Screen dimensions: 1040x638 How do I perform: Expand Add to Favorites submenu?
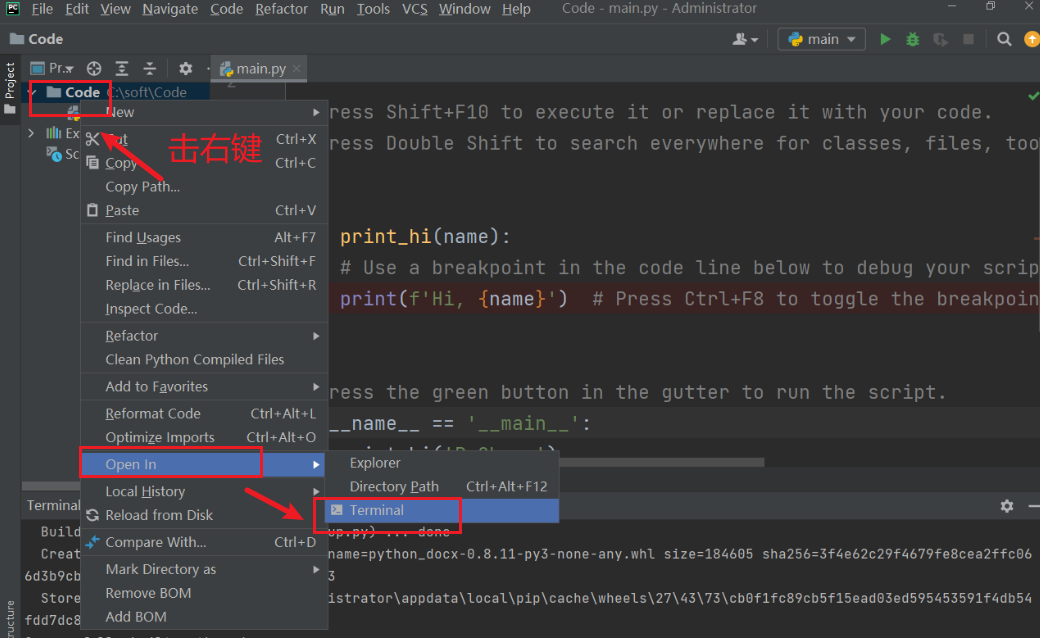(204, 386)
